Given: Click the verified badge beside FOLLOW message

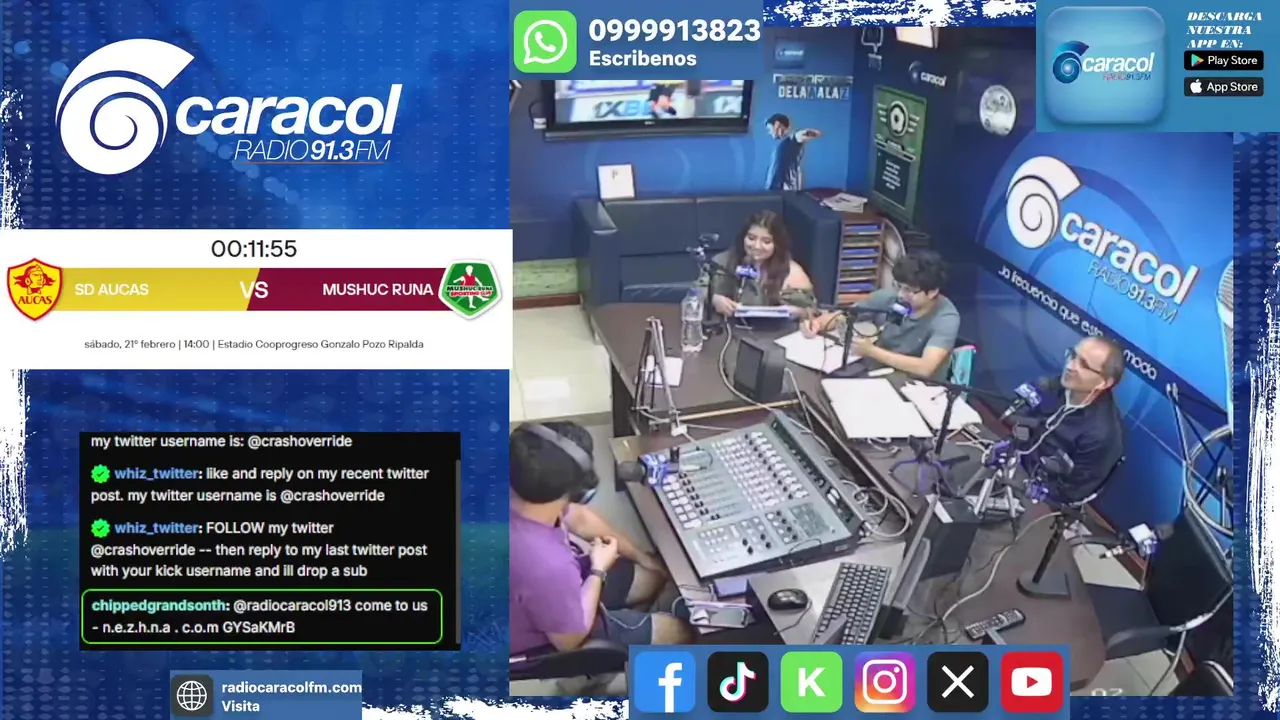Looking at the screenshot, I should point(100,528).
